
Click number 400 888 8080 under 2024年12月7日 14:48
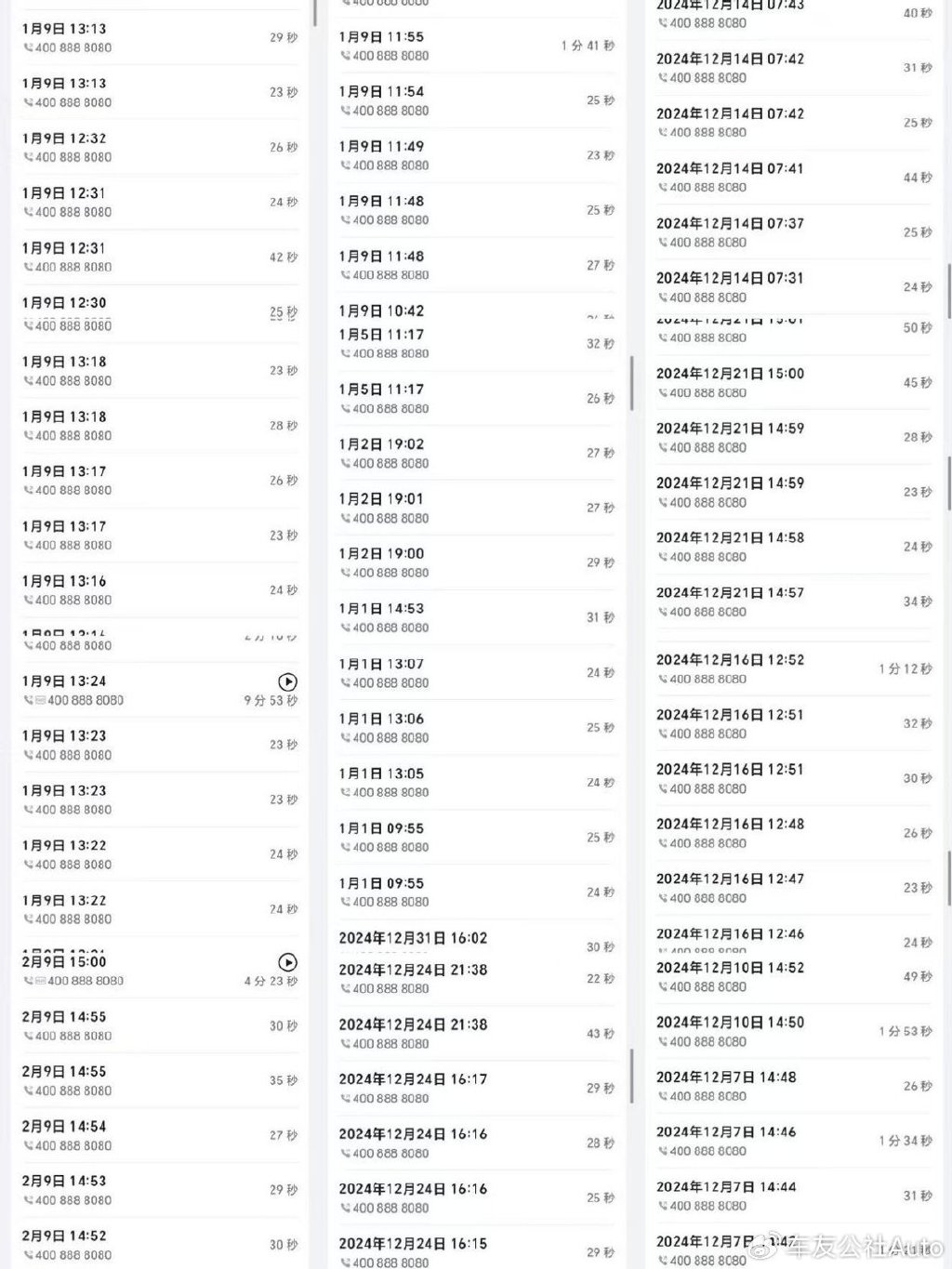pos(708,1097)
